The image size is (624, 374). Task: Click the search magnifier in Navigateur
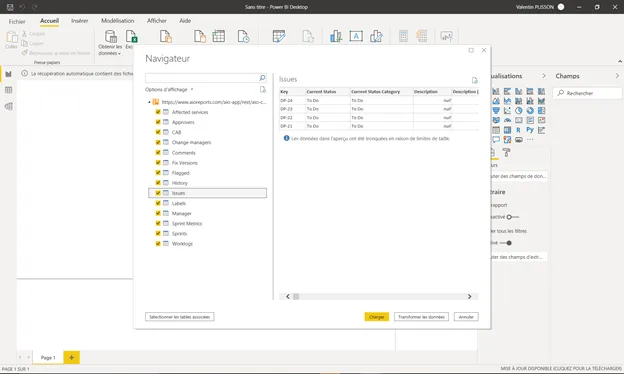[262, 78]
